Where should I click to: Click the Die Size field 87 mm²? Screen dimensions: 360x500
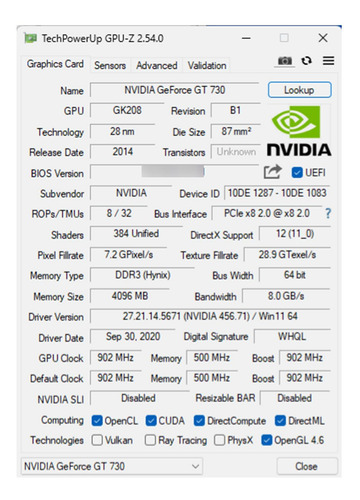235,132
